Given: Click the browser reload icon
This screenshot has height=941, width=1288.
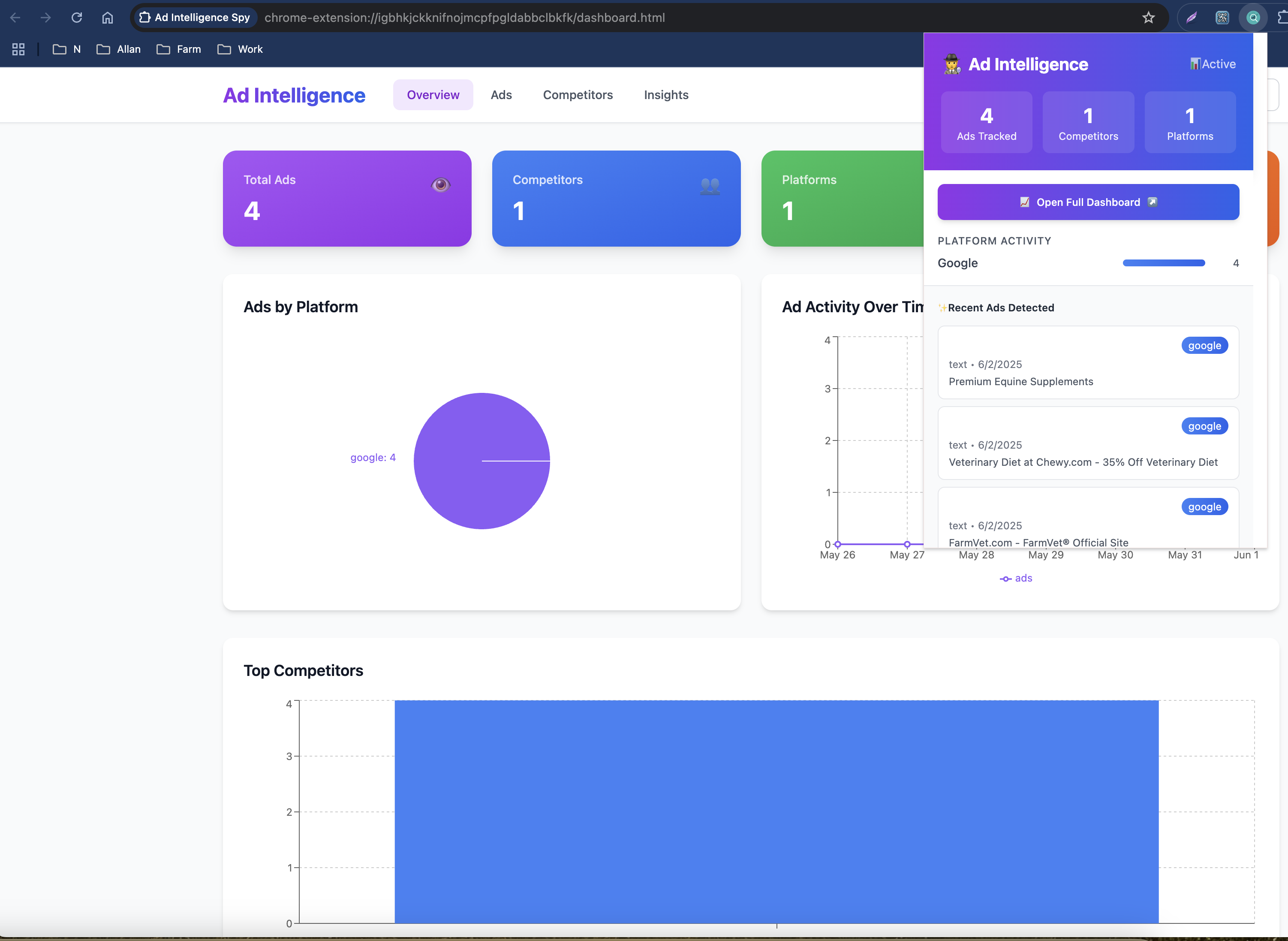Looking at the screenshot, I should [76, 18].
